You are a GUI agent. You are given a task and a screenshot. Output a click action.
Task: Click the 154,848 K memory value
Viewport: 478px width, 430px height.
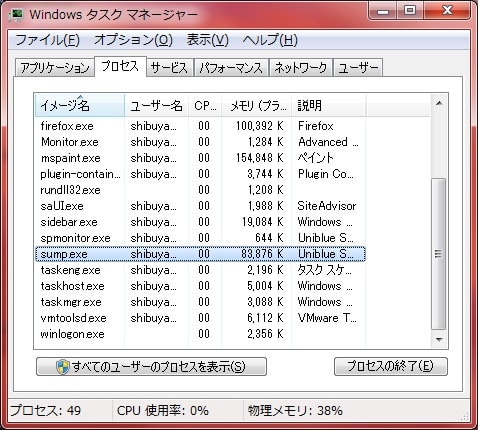click(x=260, y=158)
